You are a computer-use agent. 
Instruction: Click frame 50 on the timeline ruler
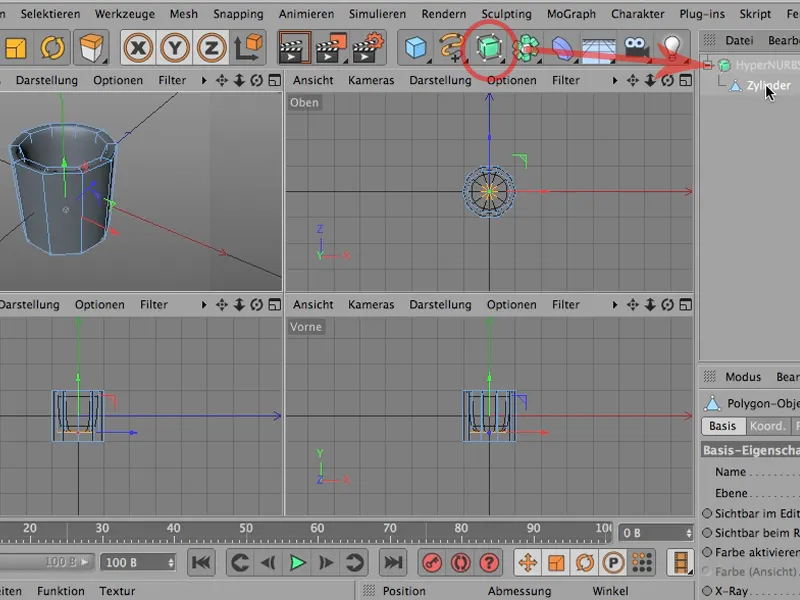click(246, 528)
